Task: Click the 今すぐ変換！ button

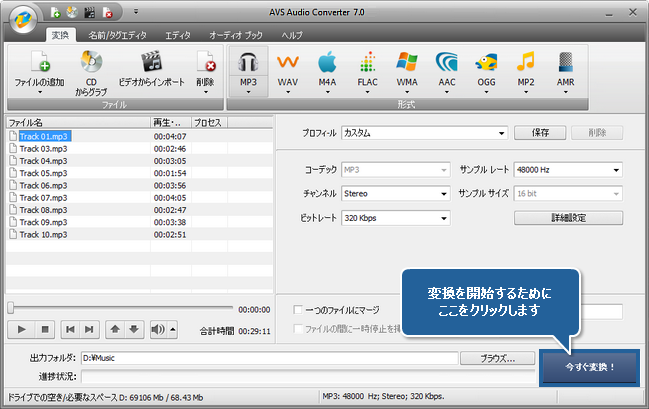Action: pos(589,366)
